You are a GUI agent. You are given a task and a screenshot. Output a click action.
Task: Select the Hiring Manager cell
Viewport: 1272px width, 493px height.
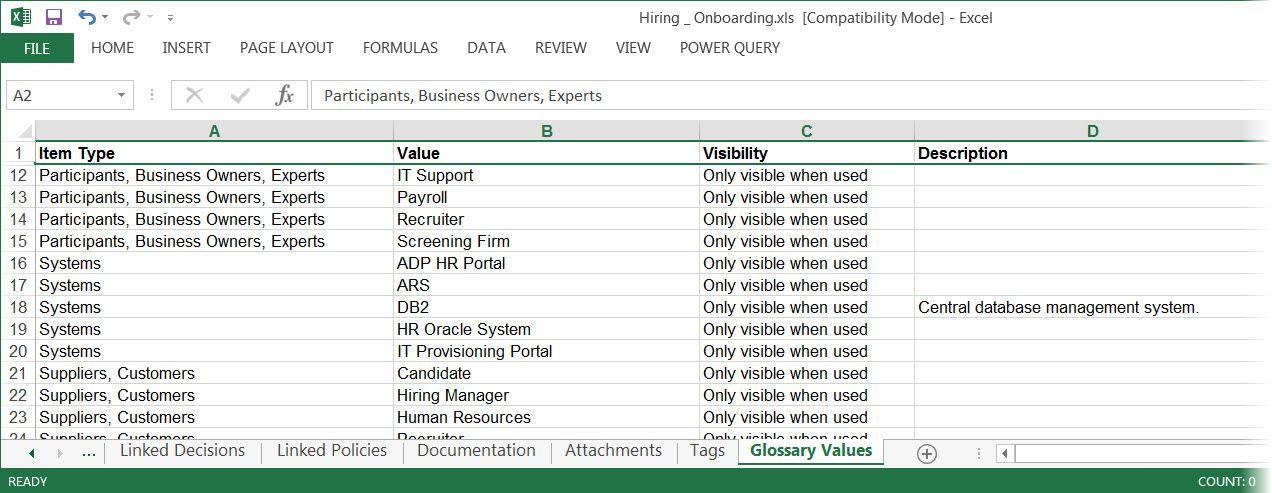[x=546, y=395]
